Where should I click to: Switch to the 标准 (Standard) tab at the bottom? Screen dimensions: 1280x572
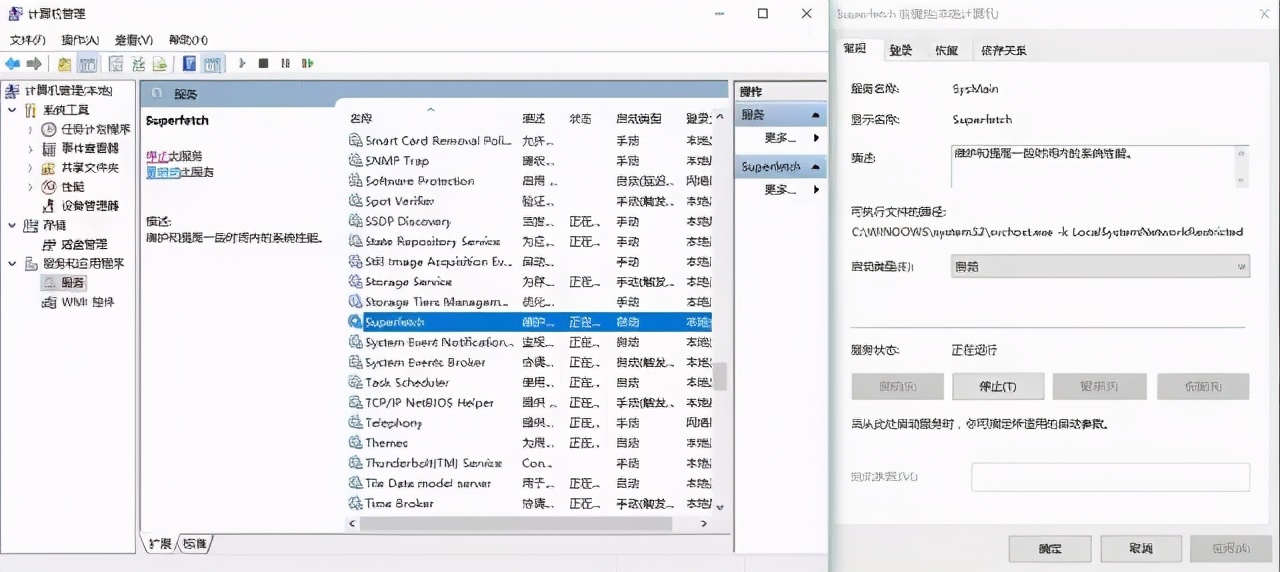click(x=195, y=544)
